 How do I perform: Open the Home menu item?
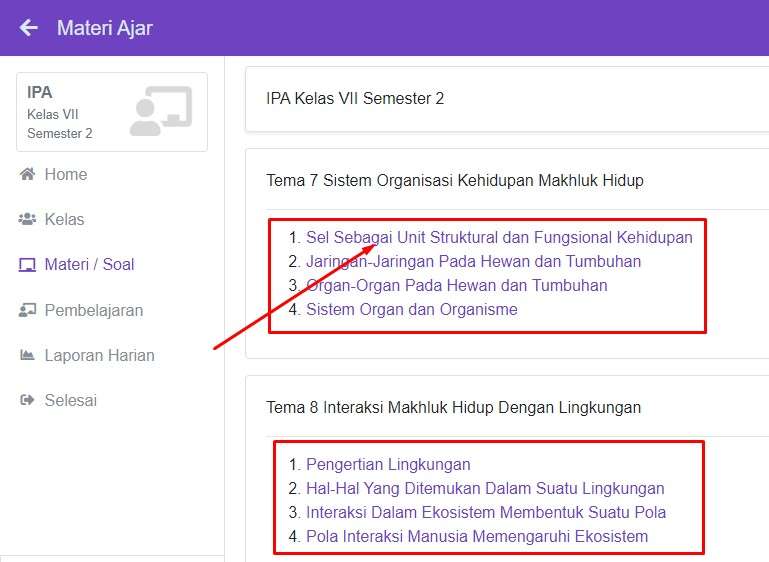point(66,175)
